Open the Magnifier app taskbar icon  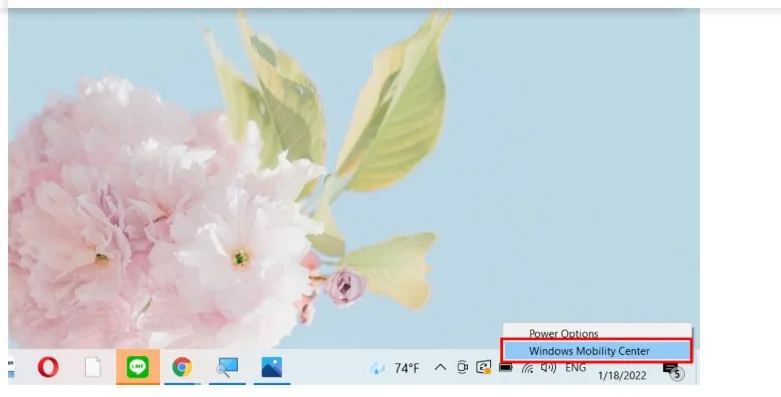(x=227, y=367)
